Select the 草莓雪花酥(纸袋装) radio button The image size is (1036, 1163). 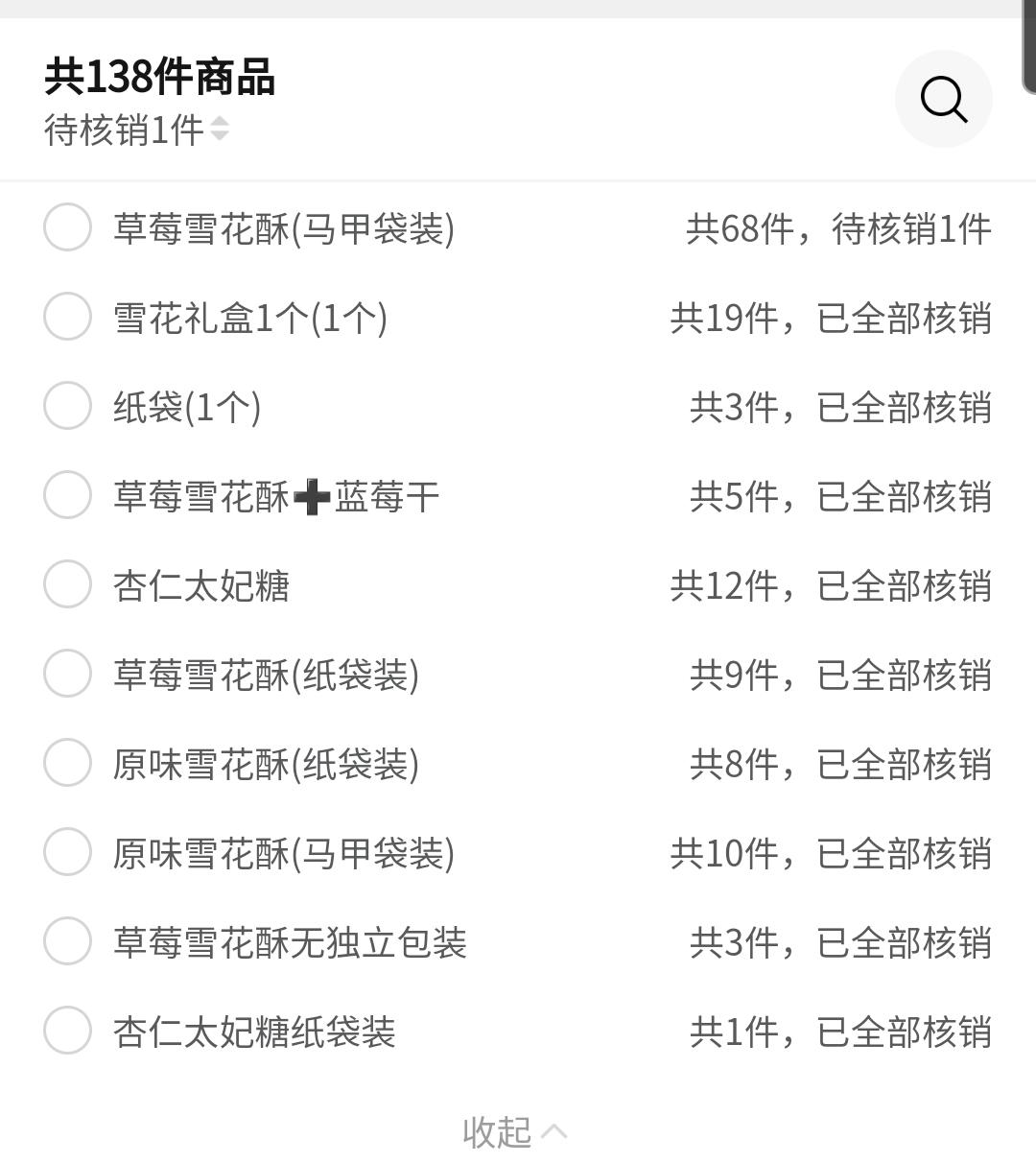(67, 675)
